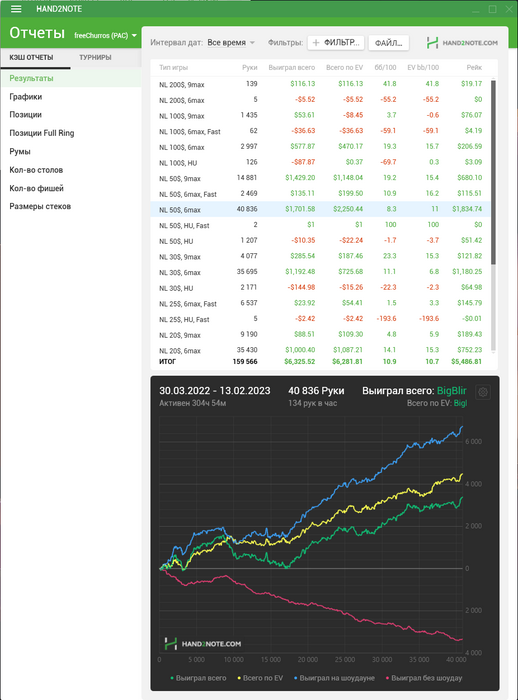Select the NL 20$, 9max row
The width and height of the screenshot is (518, 700).
[320, 334]
